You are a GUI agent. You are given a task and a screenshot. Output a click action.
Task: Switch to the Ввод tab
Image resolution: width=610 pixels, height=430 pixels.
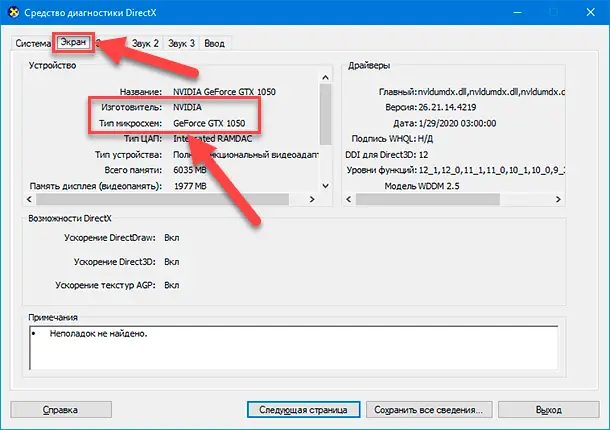coord(215,43)
